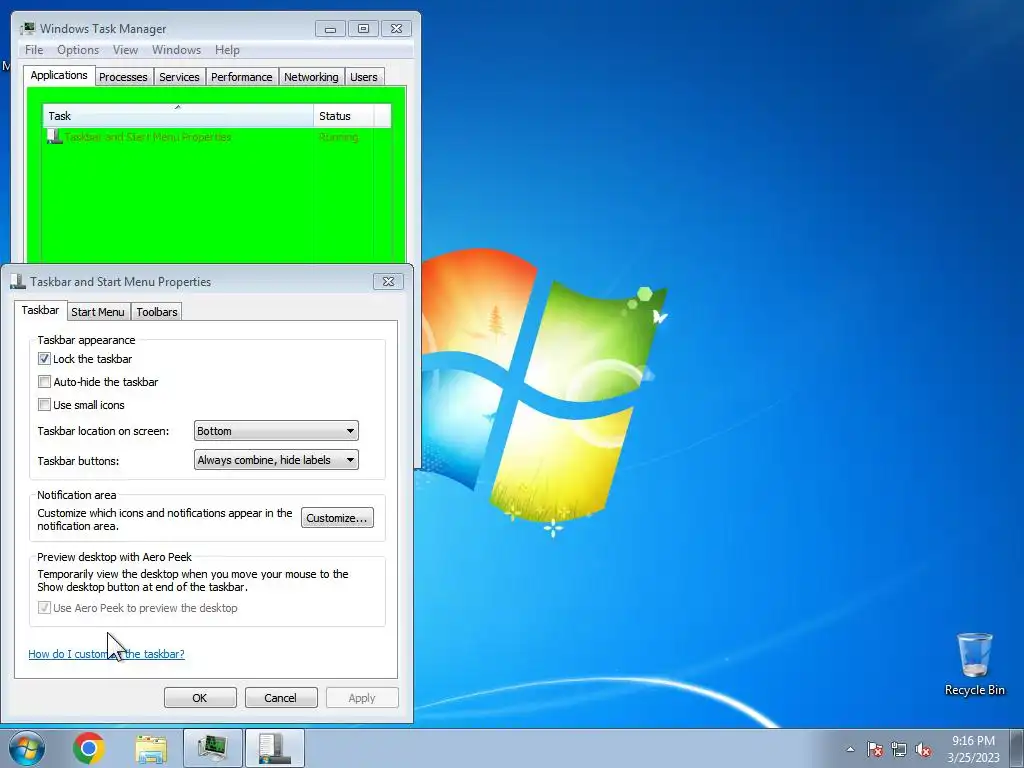Switch to Performance tab
The image size is (1024, 768).
242,77
